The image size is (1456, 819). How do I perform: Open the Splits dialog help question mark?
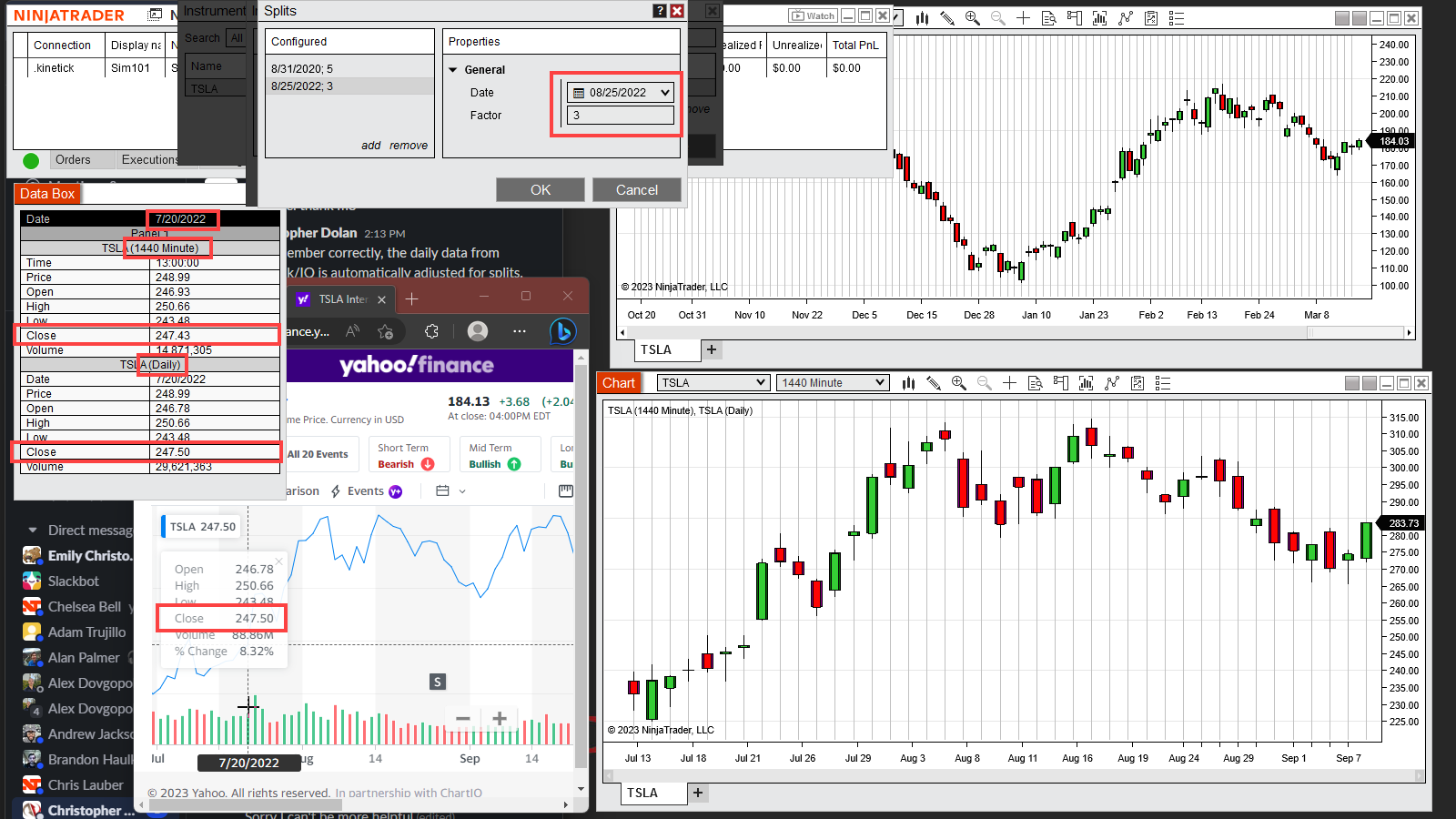pyautogui.click(x=660, y=11)
